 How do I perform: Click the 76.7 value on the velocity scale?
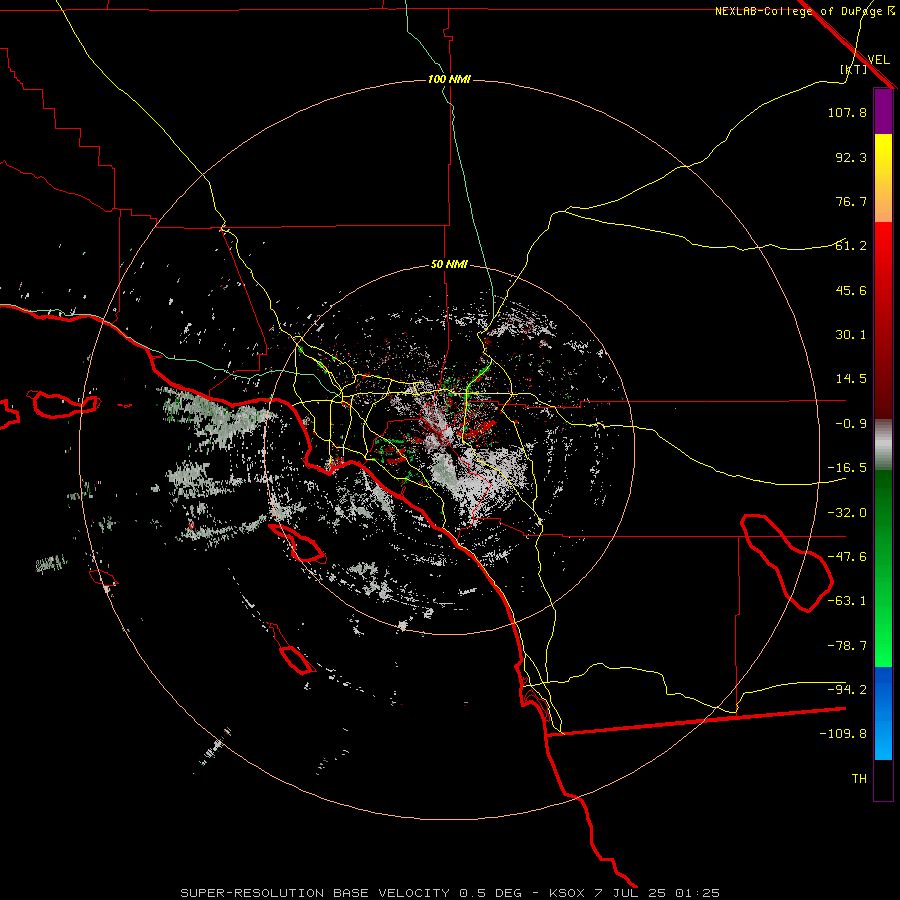tap(851, 201)
